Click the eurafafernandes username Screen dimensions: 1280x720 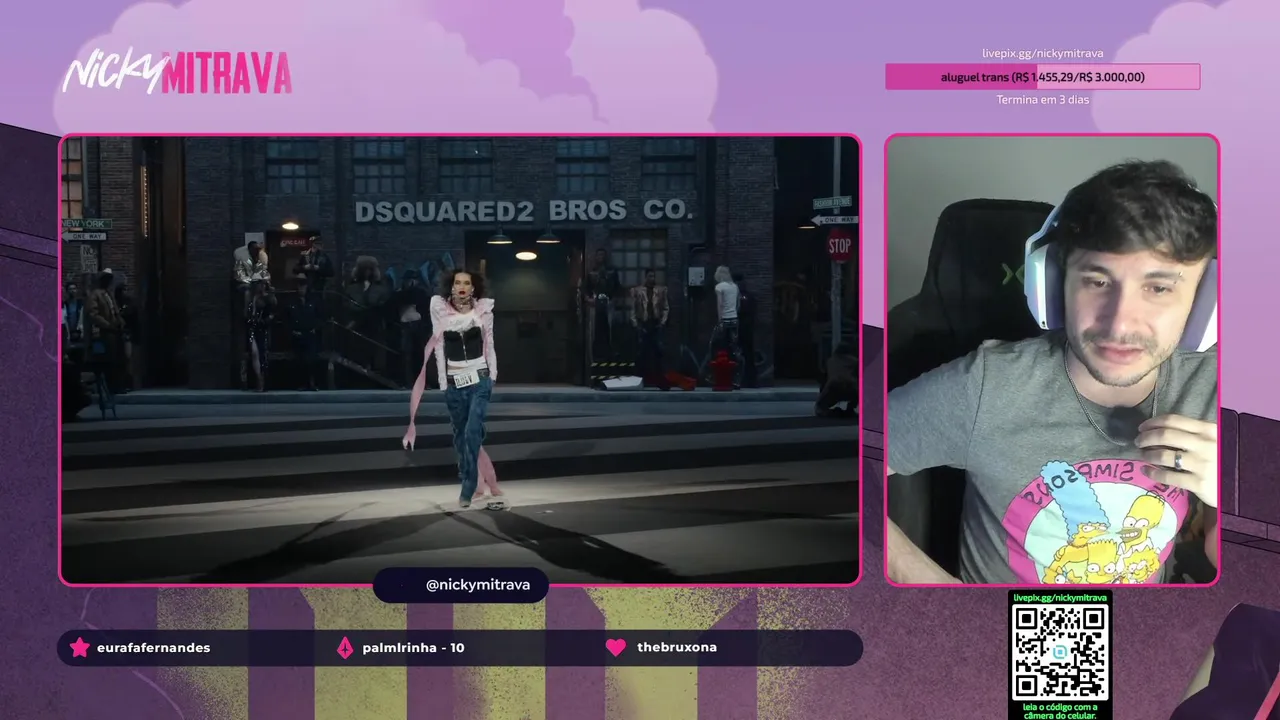153,648
